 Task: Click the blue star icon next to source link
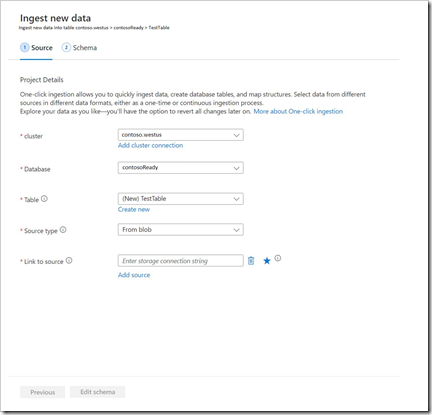click(267, 261)
